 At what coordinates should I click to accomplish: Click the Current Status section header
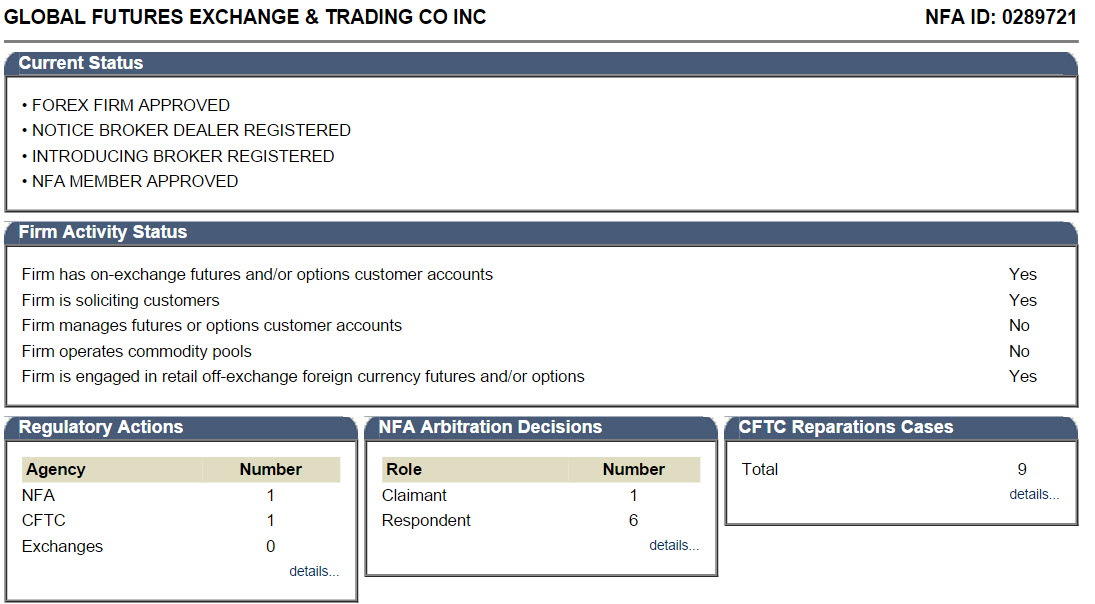click(541, 63)
